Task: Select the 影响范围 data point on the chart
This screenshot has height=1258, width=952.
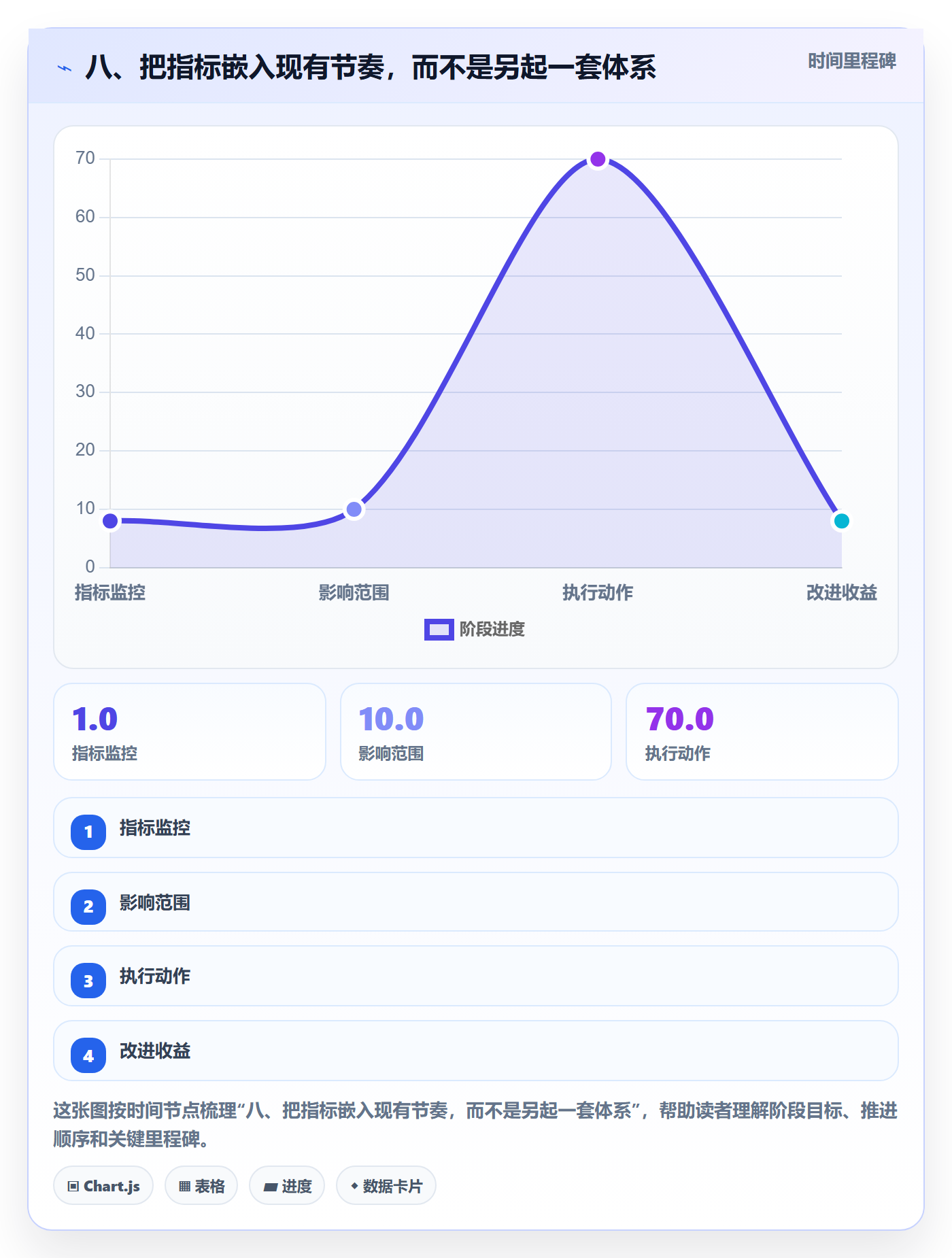Action: [354, 509]
